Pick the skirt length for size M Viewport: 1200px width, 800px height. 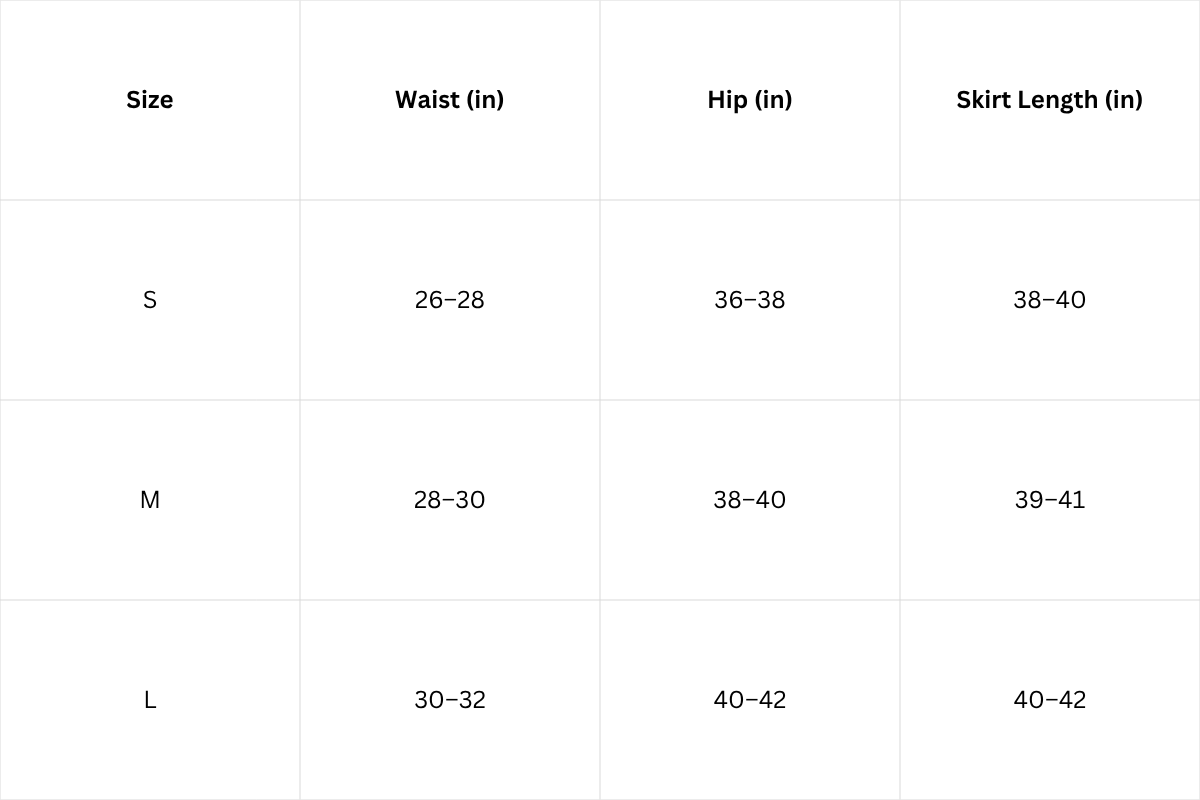(x=1049, y=500)
